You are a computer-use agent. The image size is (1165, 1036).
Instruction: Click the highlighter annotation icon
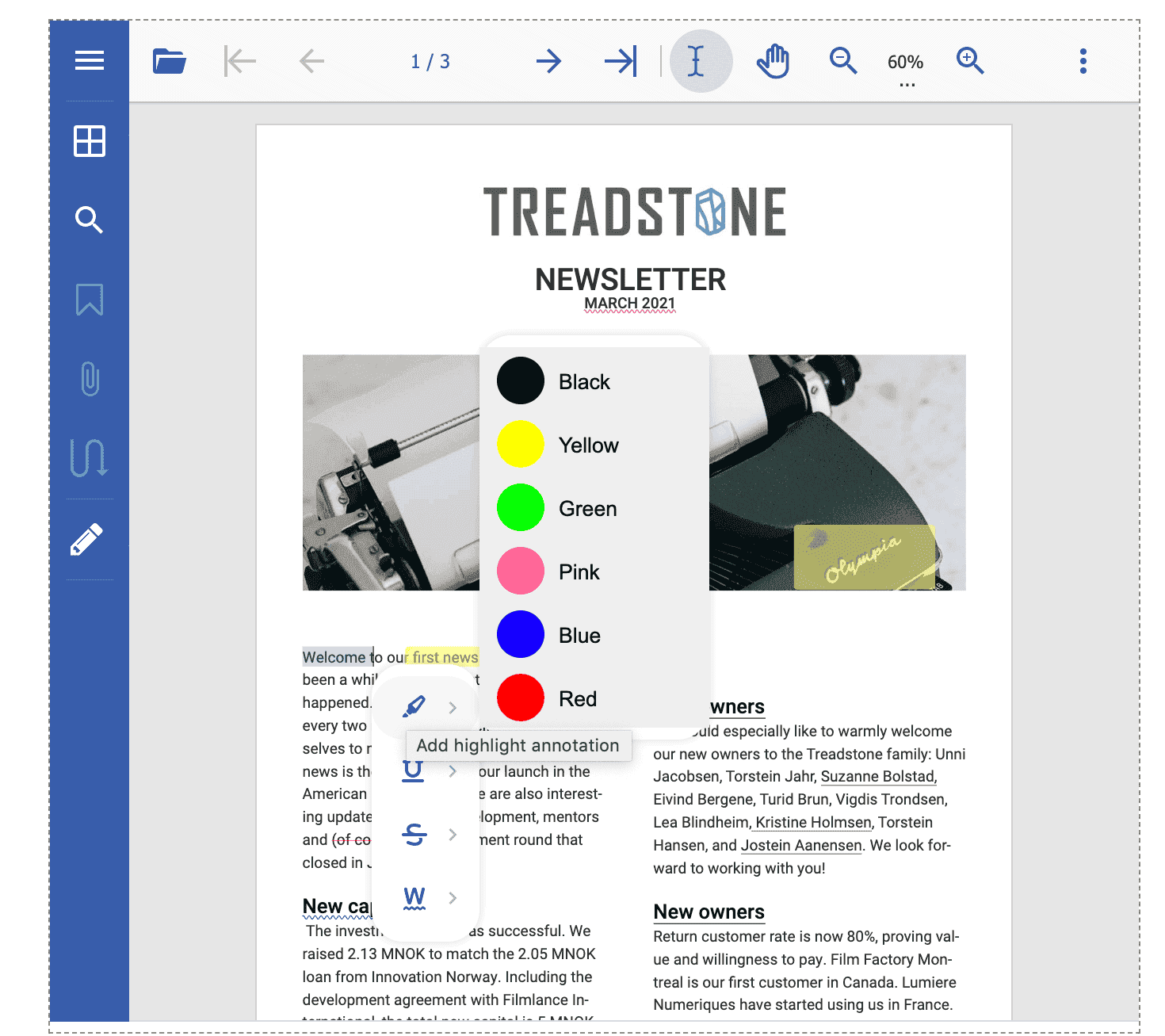(x=414, y=706)
